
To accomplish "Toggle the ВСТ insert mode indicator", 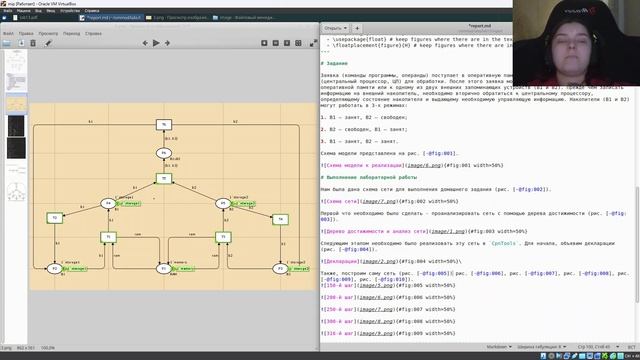I will [x=631, y=347].
